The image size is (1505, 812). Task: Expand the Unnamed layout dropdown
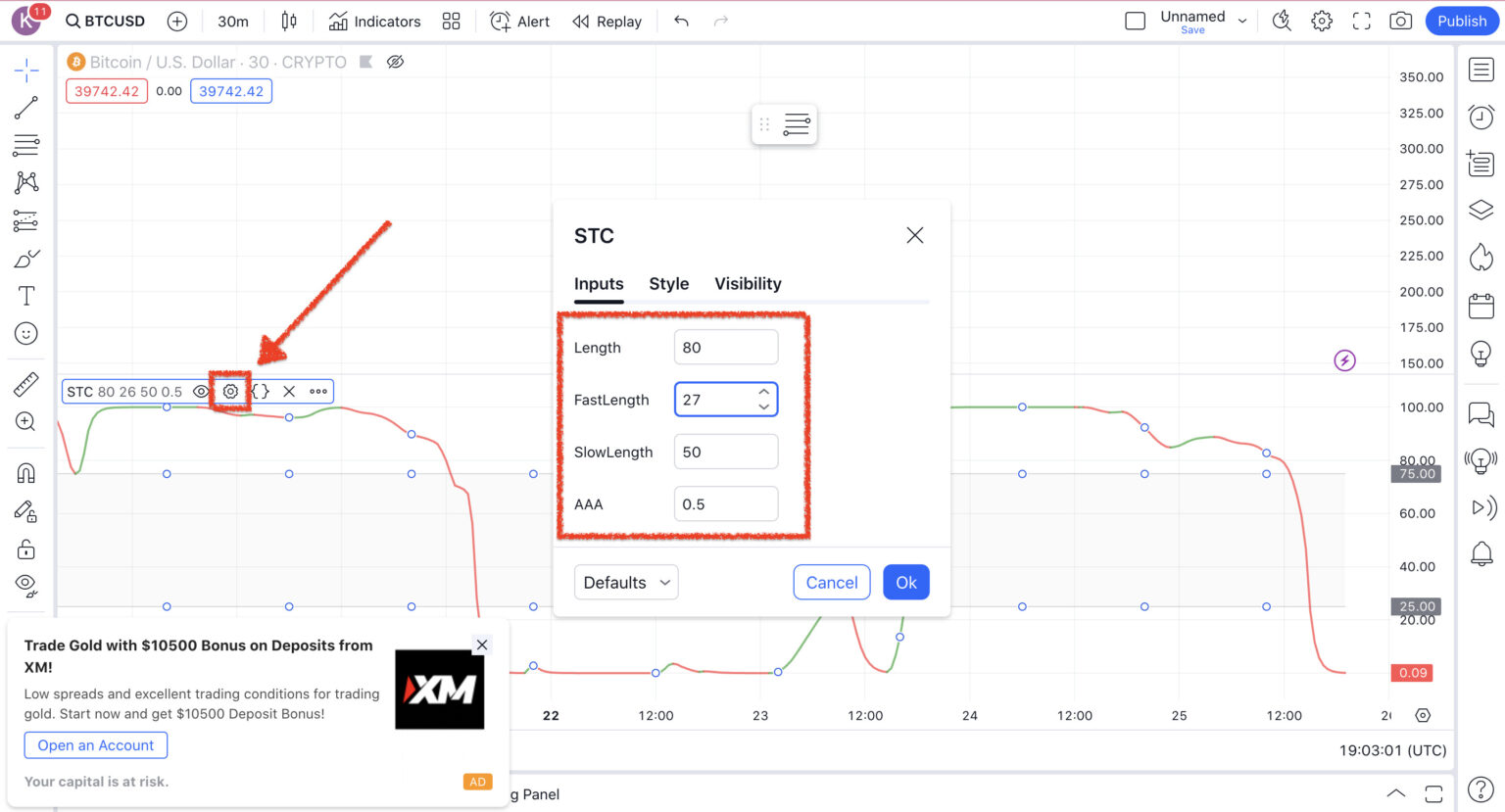click(1241, 21)
